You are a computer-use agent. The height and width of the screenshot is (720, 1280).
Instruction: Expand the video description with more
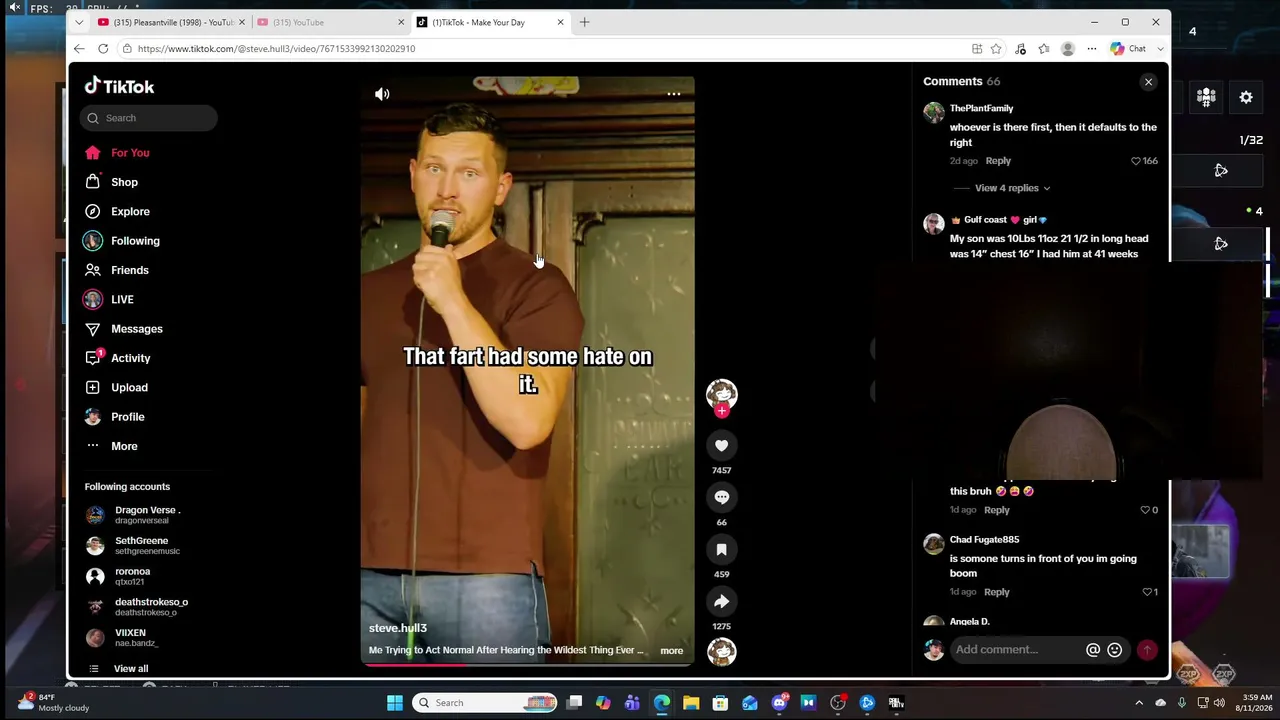click(672, 651)
